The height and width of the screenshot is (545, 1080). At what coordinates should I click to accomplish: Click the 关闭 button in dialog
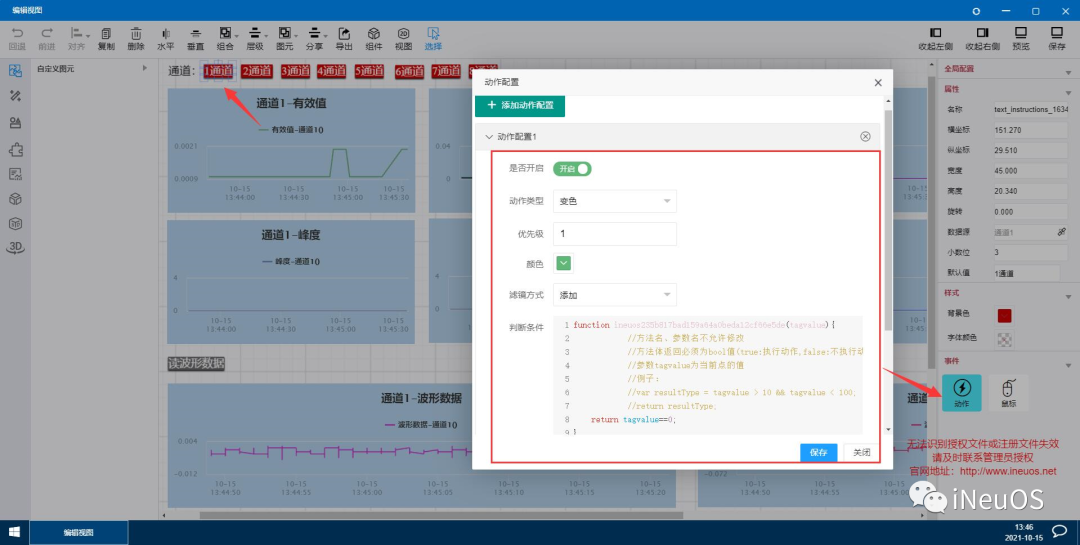coord(862,453)
